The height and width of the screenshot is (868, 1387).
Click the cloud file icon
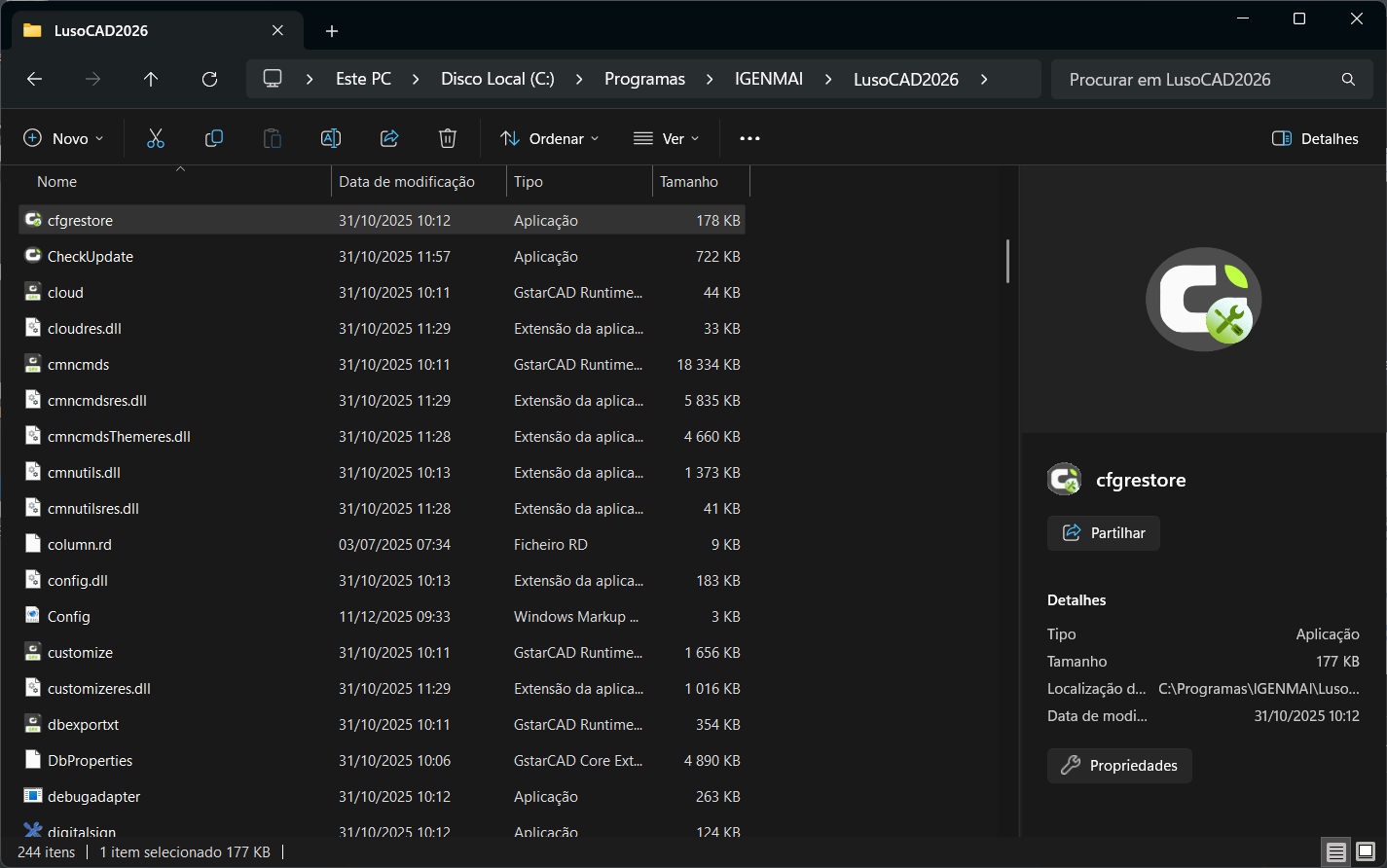(33, 292)
